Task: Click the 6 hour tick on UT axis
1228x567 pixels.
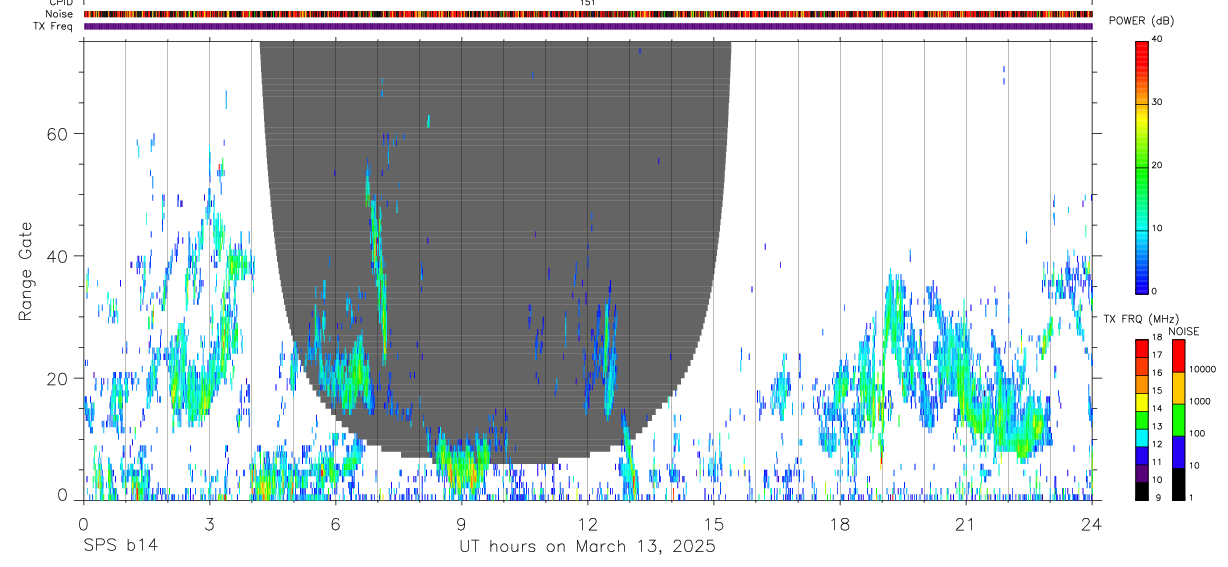Action: [x=335, y=524]
